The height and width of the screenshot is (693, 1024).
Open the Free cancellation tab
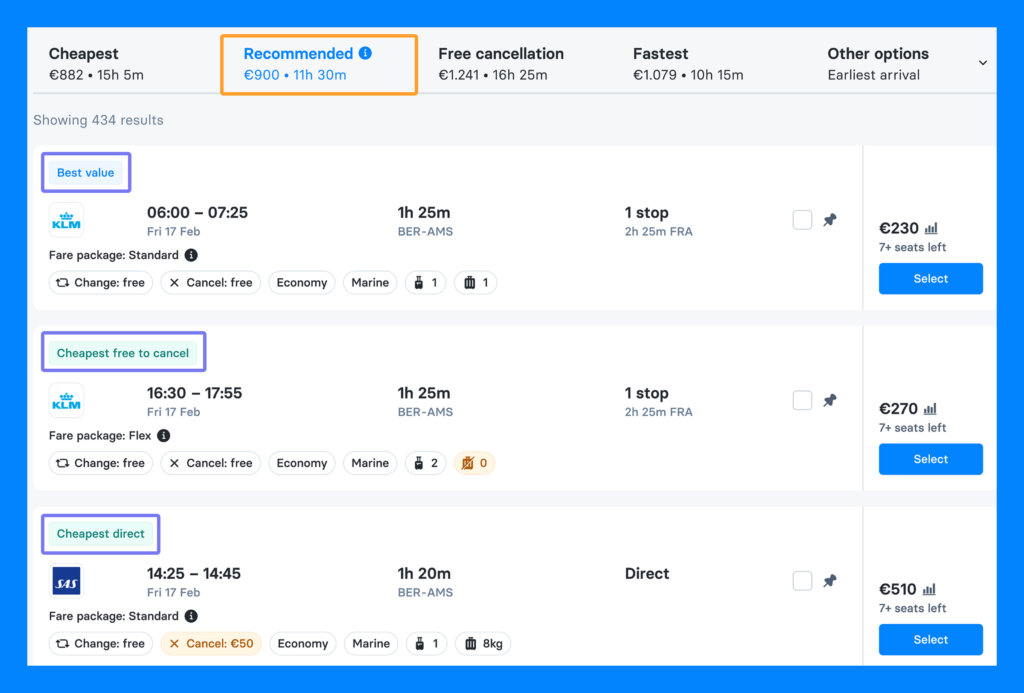click(x=500, y=64)
